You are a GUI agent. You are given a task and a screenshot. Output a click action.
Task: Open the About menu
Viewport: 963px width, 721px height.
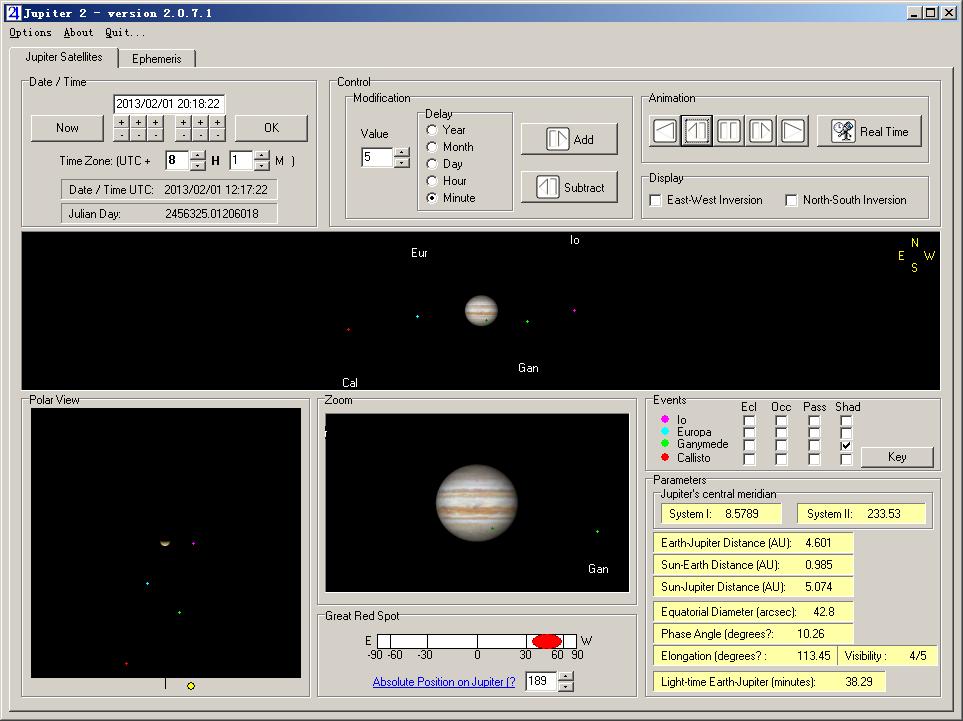[78, 33]
